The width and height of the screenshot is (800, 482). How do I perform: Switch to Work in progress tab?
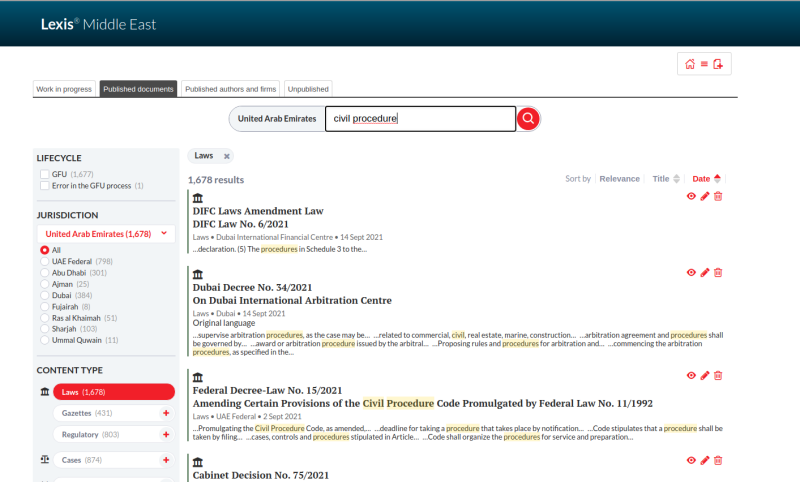[64, 89]
